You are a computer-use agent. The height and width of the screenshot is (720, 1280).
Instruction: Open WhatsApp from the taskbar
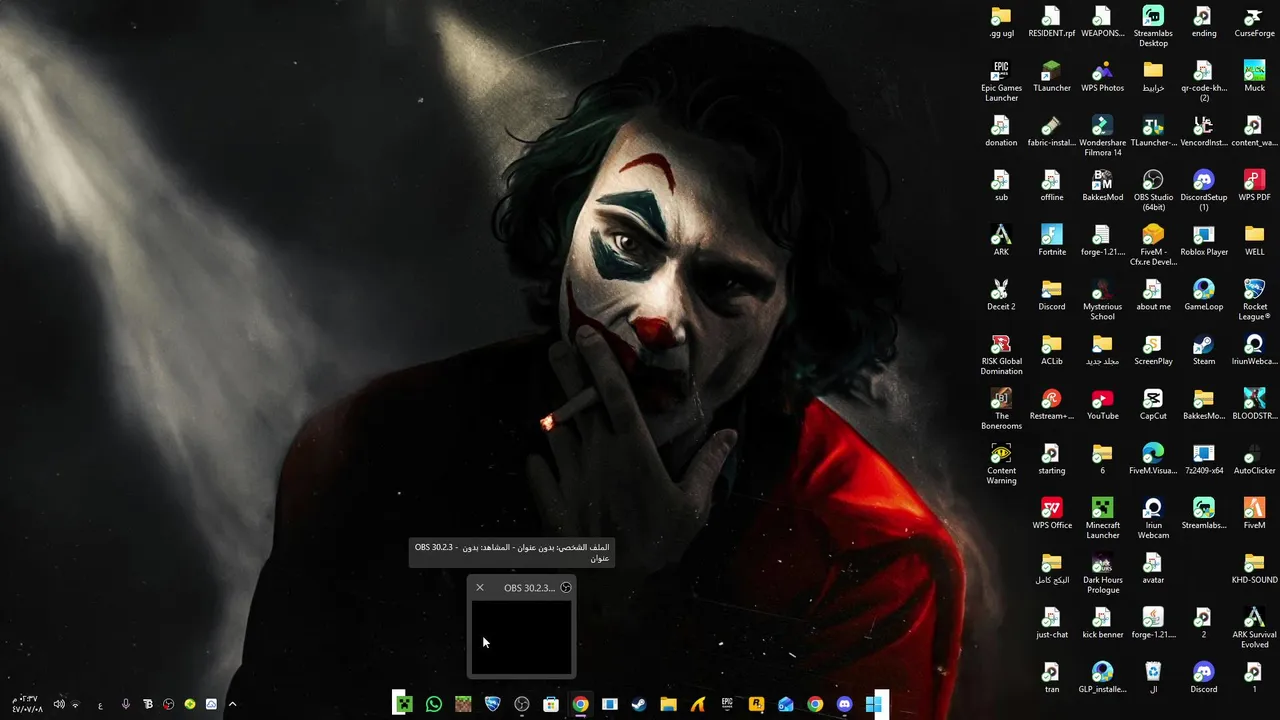(x=433, y=704)
